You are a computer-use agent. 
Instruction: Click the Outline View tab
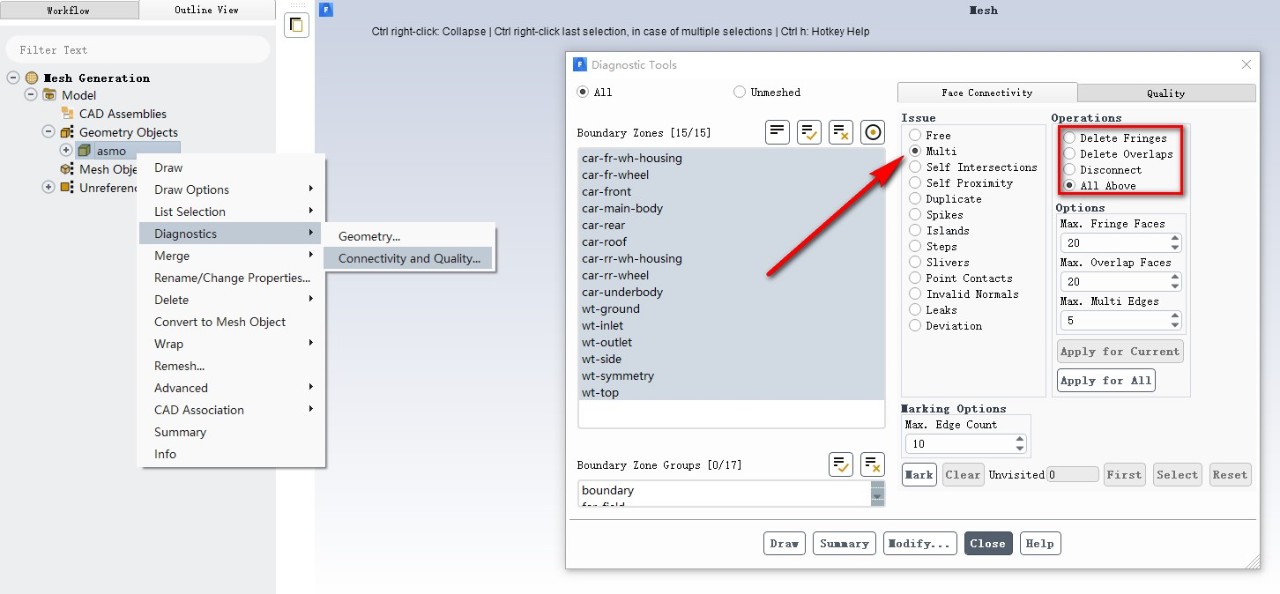(207, 10)
